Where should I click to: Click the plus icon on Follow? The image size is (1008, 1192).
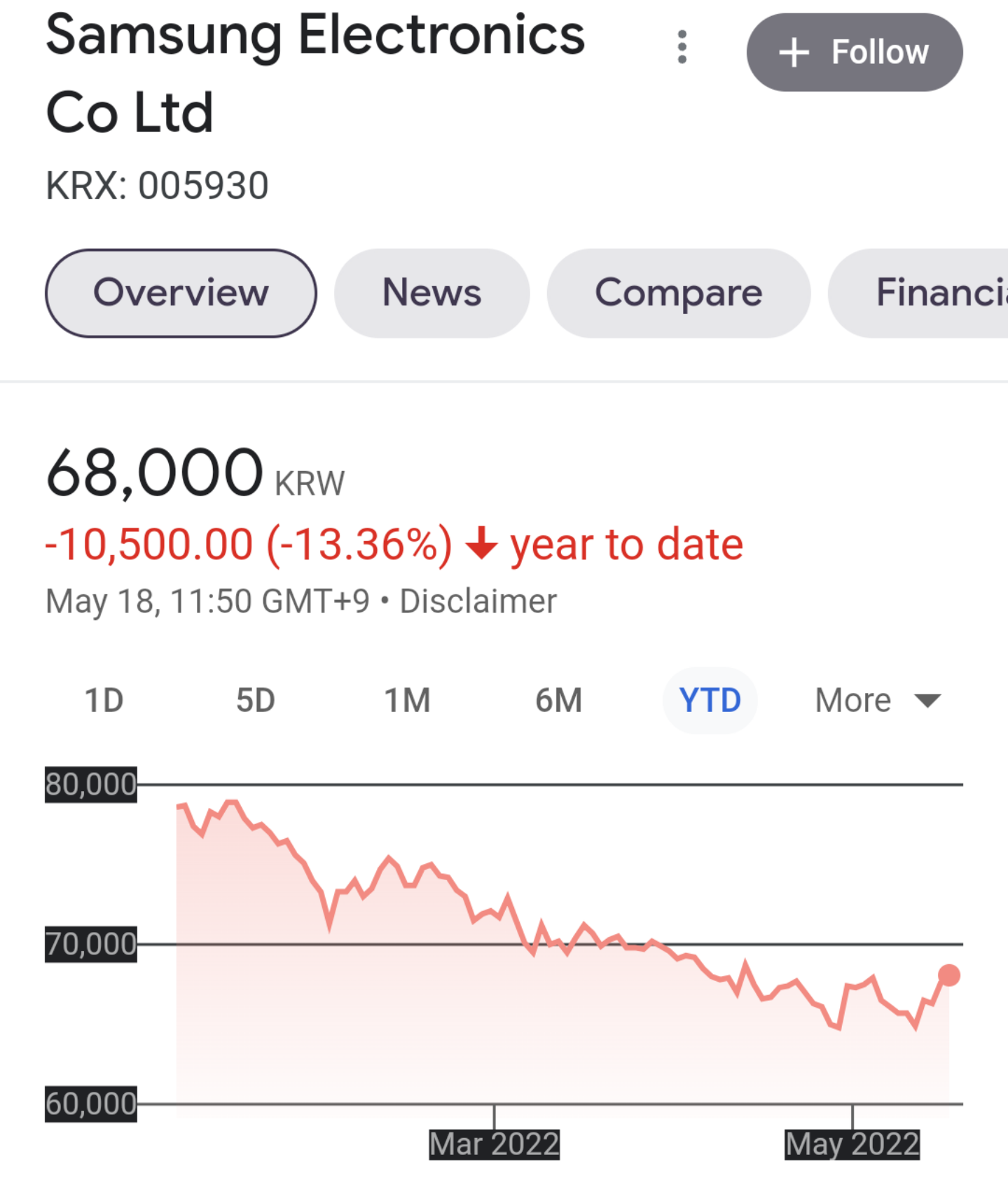[x=794, y=53]
